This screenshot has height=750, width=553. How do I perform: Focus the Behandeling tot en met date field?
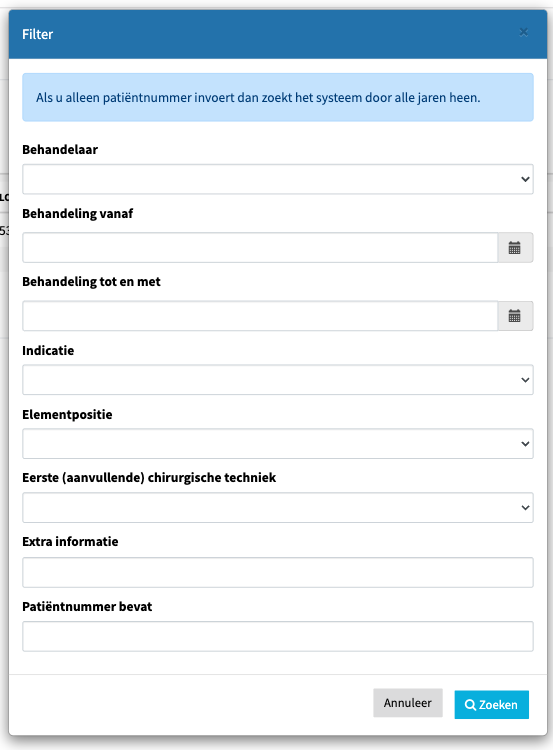click(260, 316)
